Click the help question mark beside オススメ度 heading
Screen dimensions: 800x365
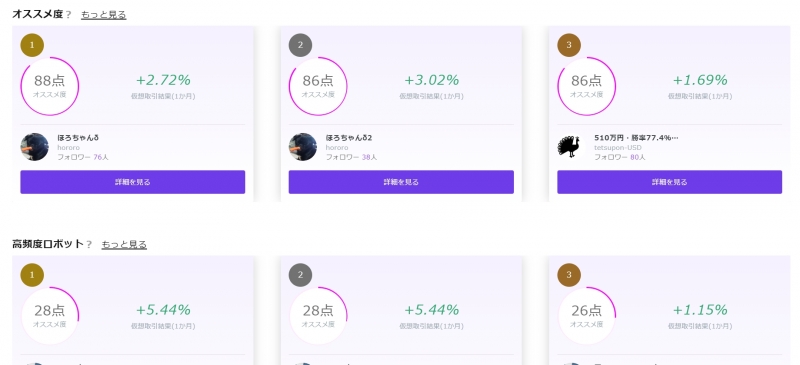pyautogui.click(x=69, y=15)
